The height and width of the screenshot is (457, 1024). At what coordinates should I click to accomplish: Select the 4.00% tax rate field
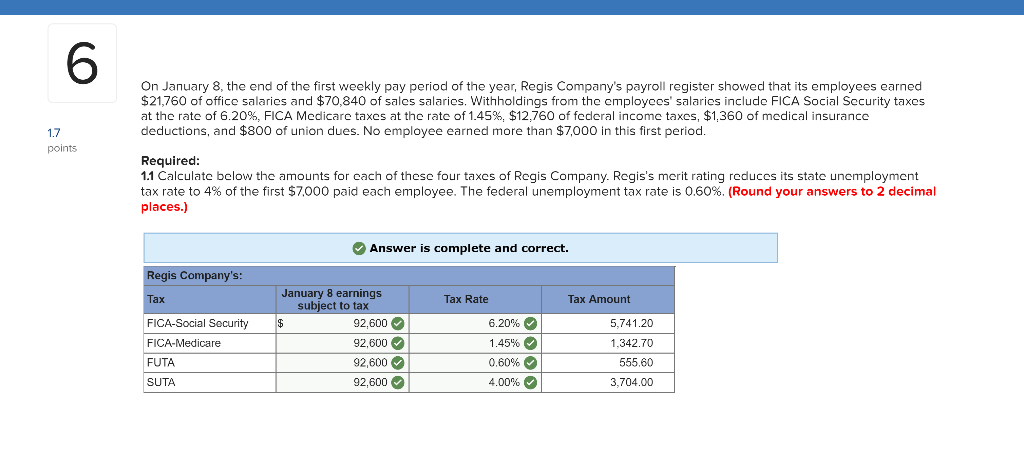click(x=475, y=383)
